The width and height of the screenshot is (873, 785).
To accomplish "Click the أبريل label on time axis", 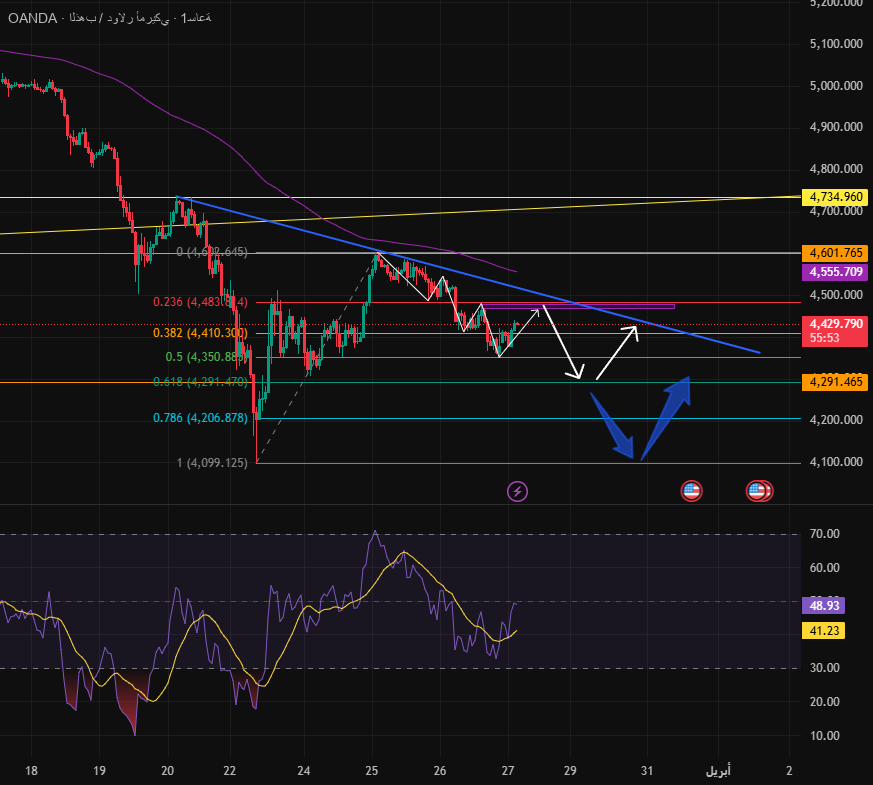I will pyautogui.click(x=717, y=771).
